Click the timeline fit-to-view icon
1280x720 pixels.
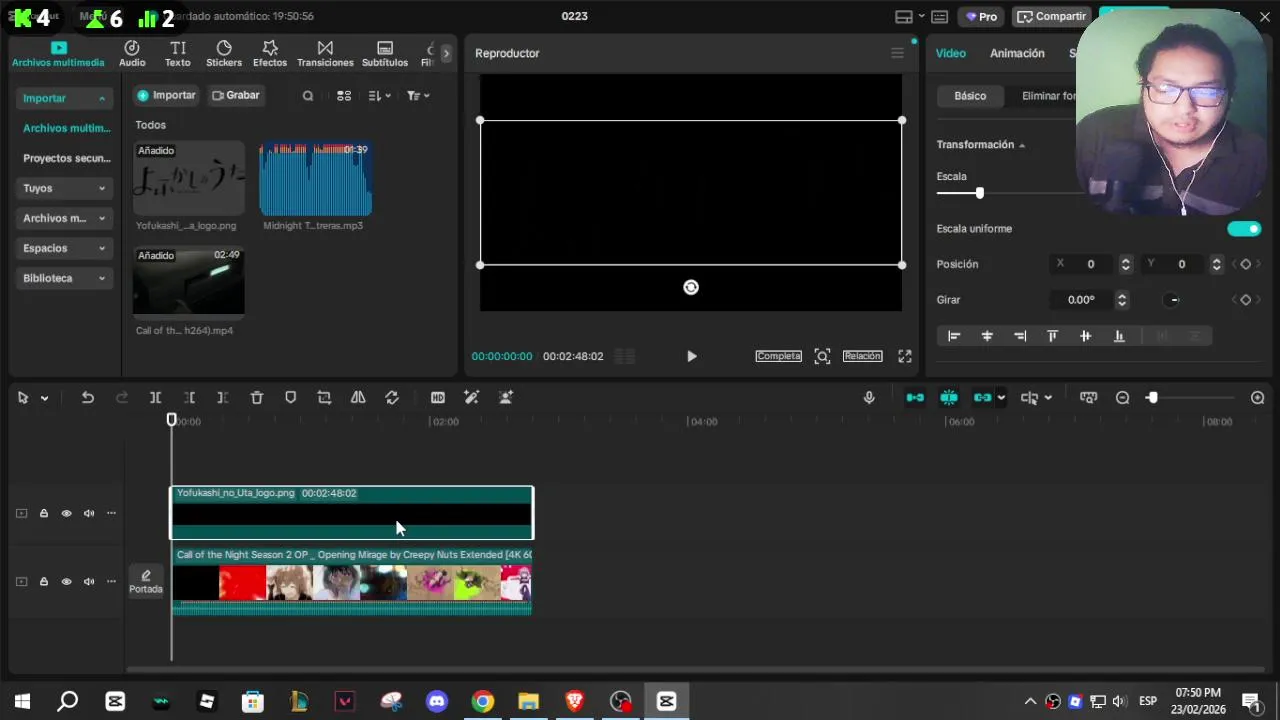point(1089,398)
